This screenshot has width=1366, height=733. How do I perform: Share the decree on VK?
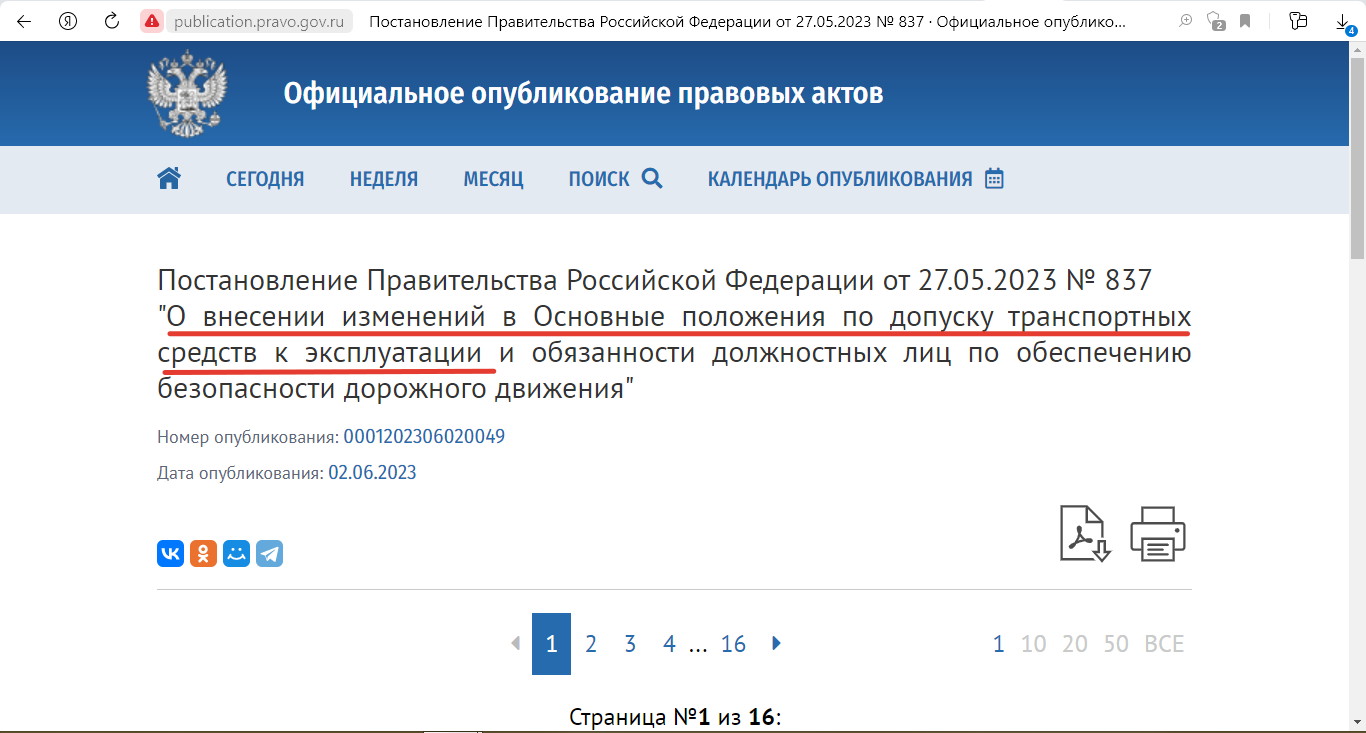tap(169, 553)
